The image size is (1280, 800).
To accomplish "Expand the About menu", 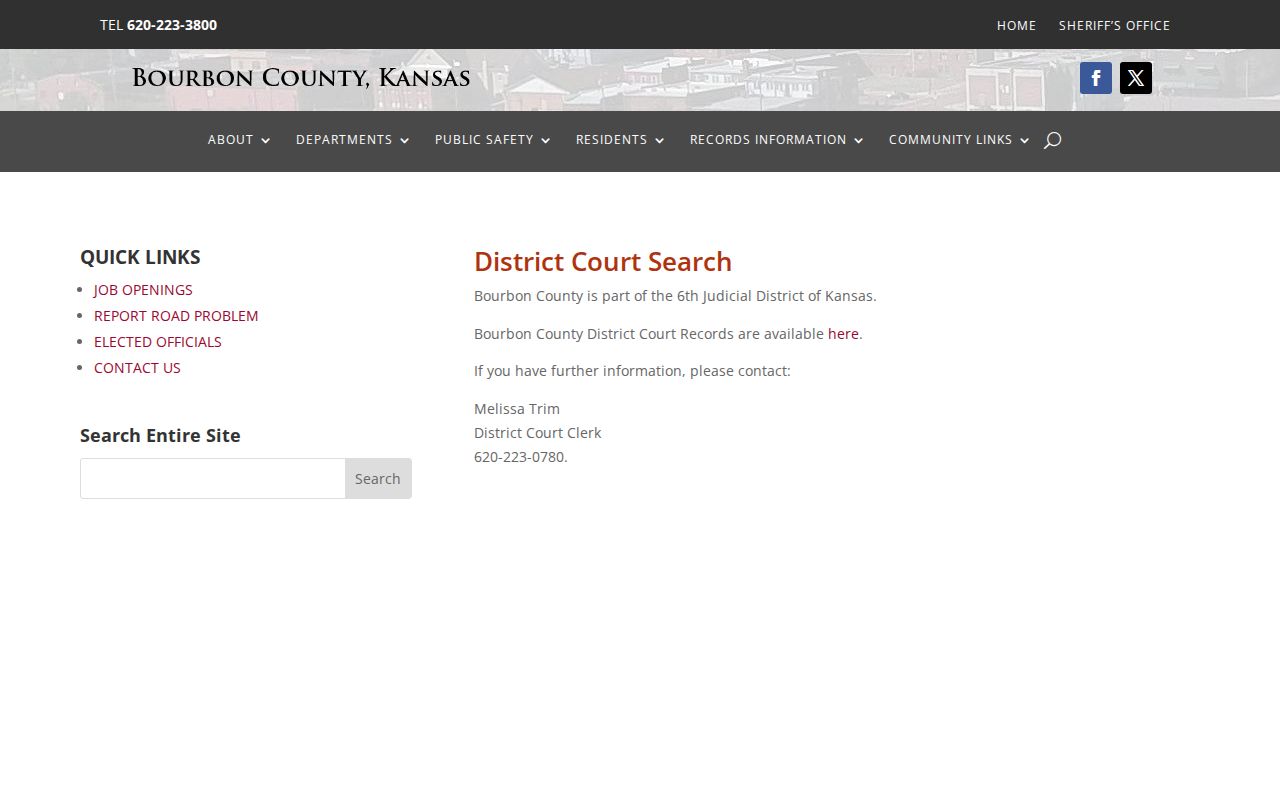I will (239, 140).
